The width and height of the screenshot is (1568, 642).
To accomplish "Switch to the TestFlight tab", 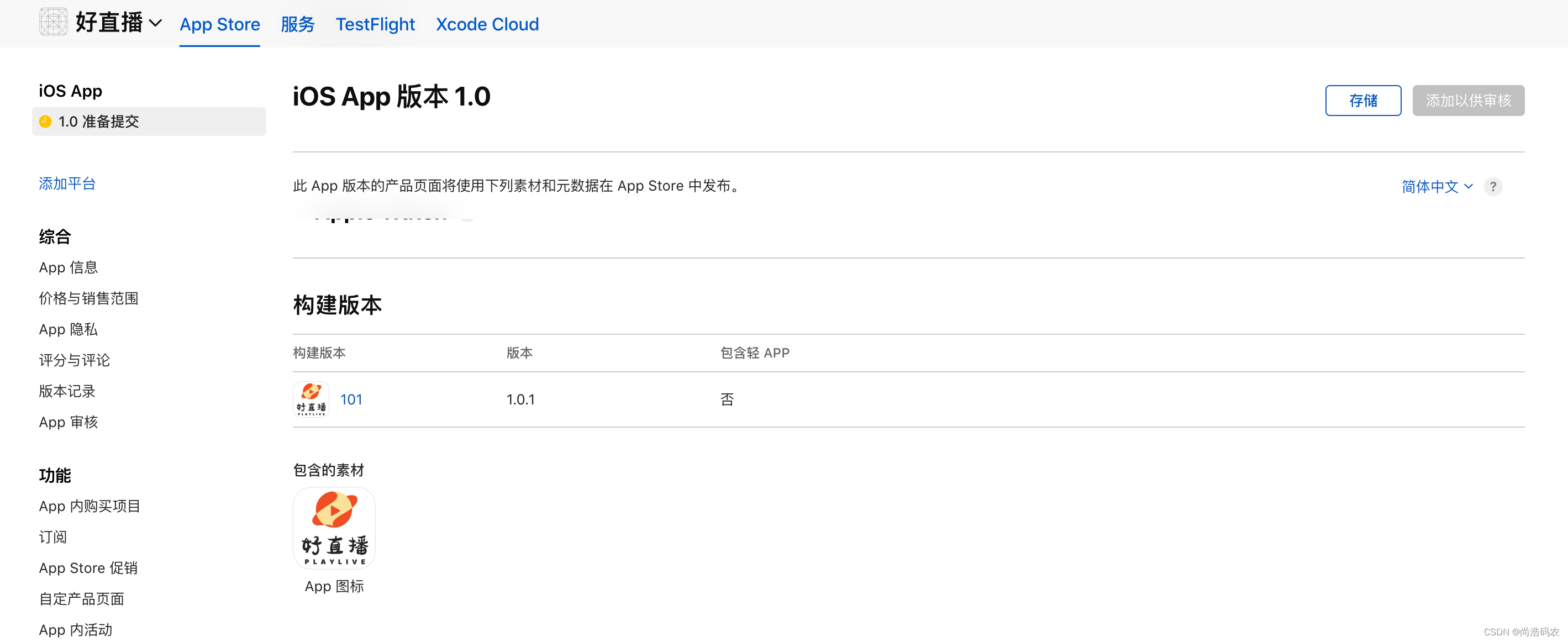I will [375, 24].
